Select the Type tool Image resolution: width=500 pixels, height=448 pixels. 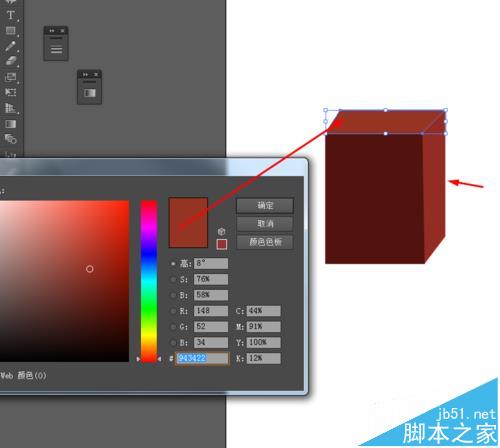coord(11,15)
